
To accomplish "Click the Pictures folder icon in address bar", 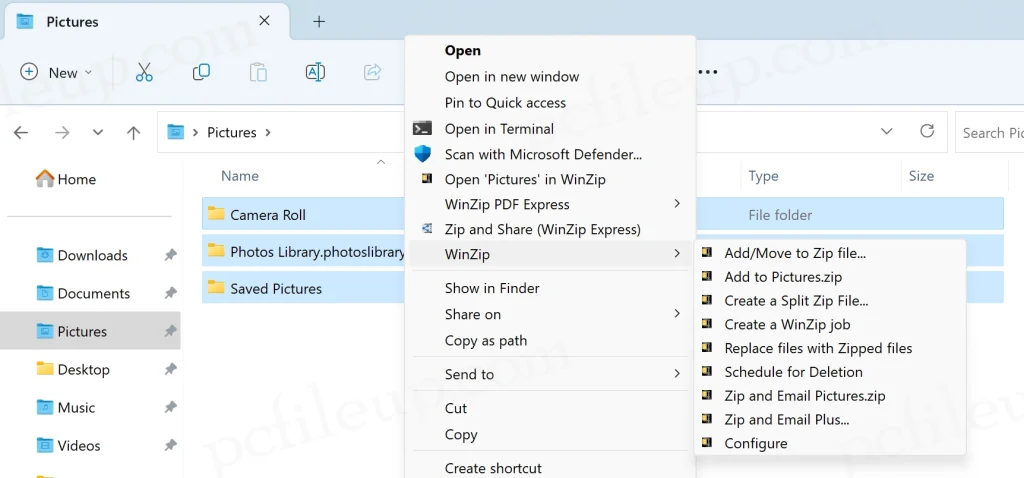I will [175, 132].
